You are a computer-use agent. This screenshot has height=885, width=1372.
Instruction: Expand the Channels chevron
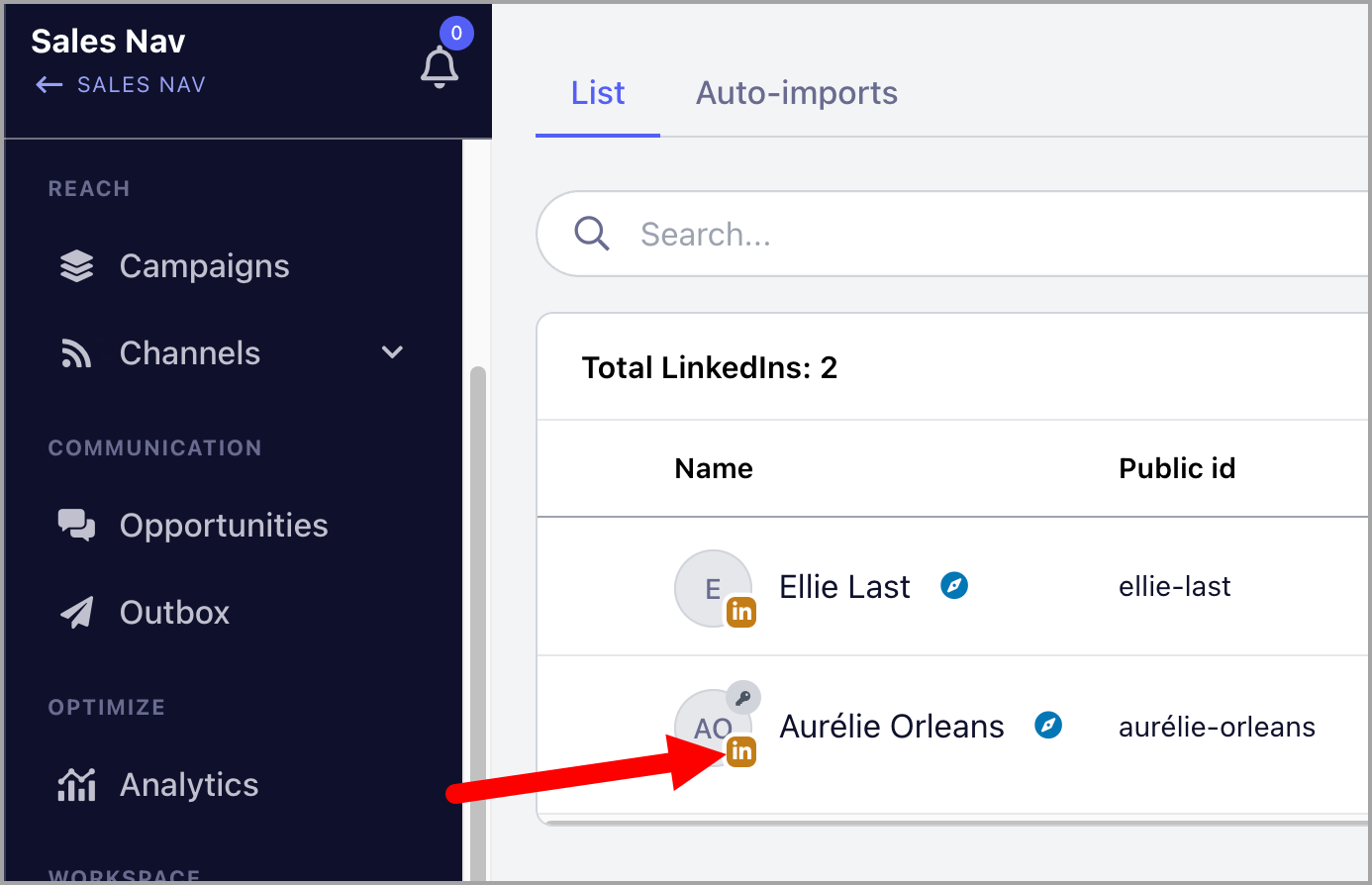pos(393,352)
